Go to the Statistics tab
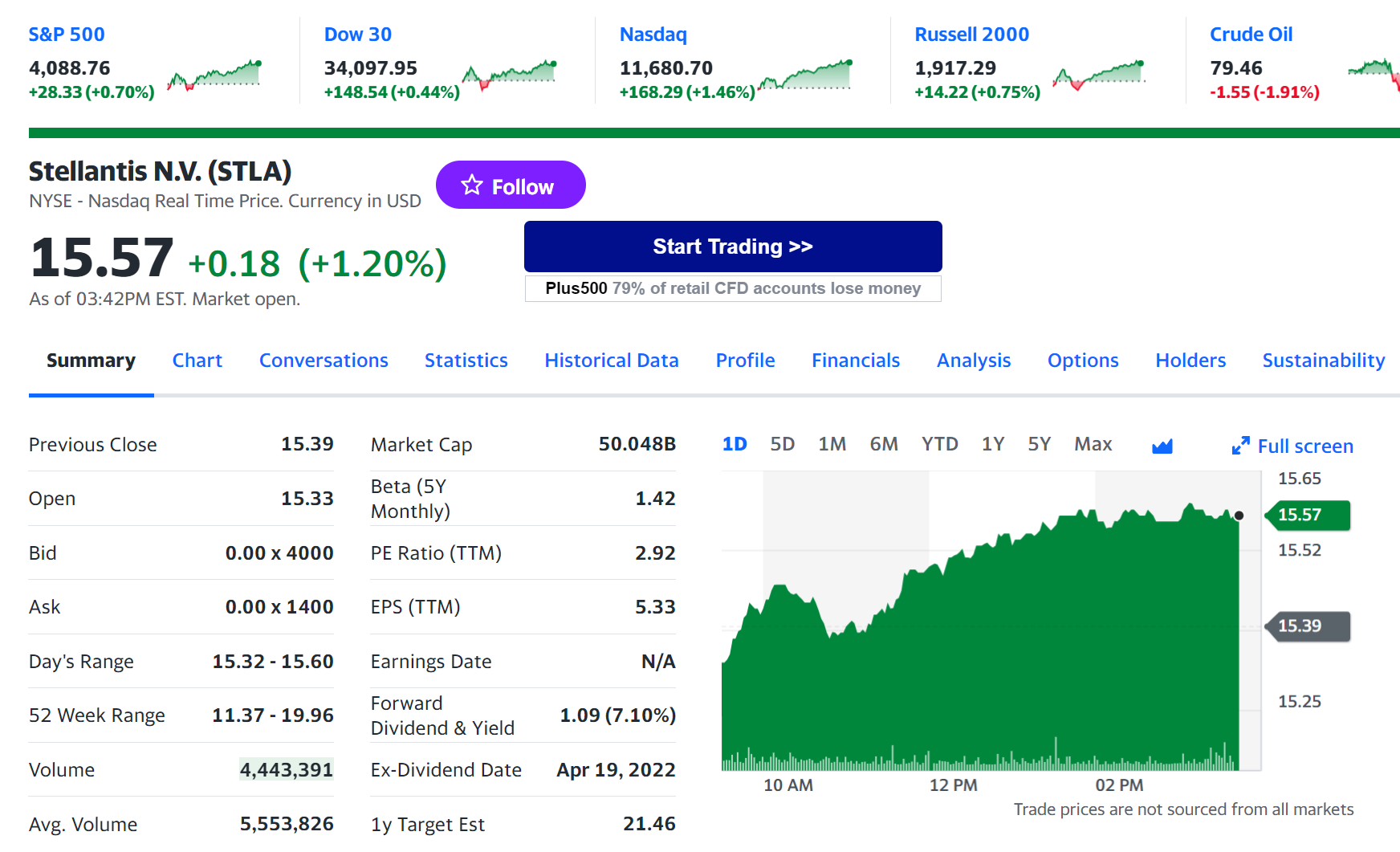The height and width of the screenshot is (852, 1400). 466,361
